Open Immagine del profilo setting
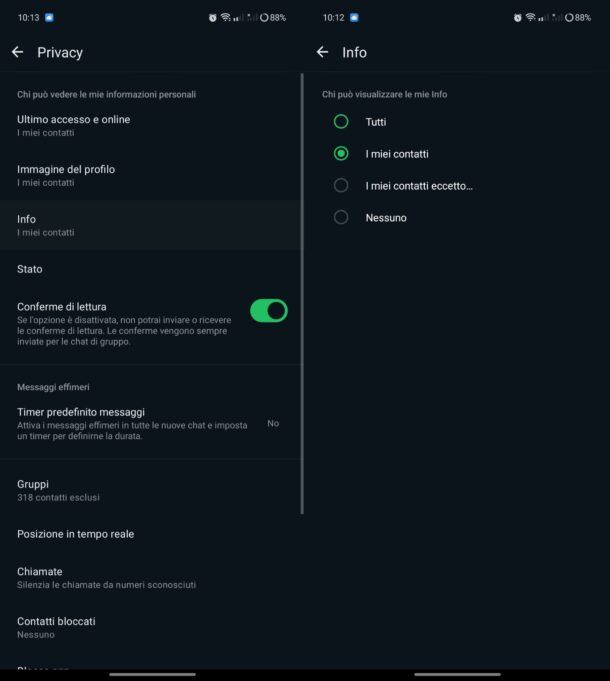The image size is (610, 681). pos(150,175)
